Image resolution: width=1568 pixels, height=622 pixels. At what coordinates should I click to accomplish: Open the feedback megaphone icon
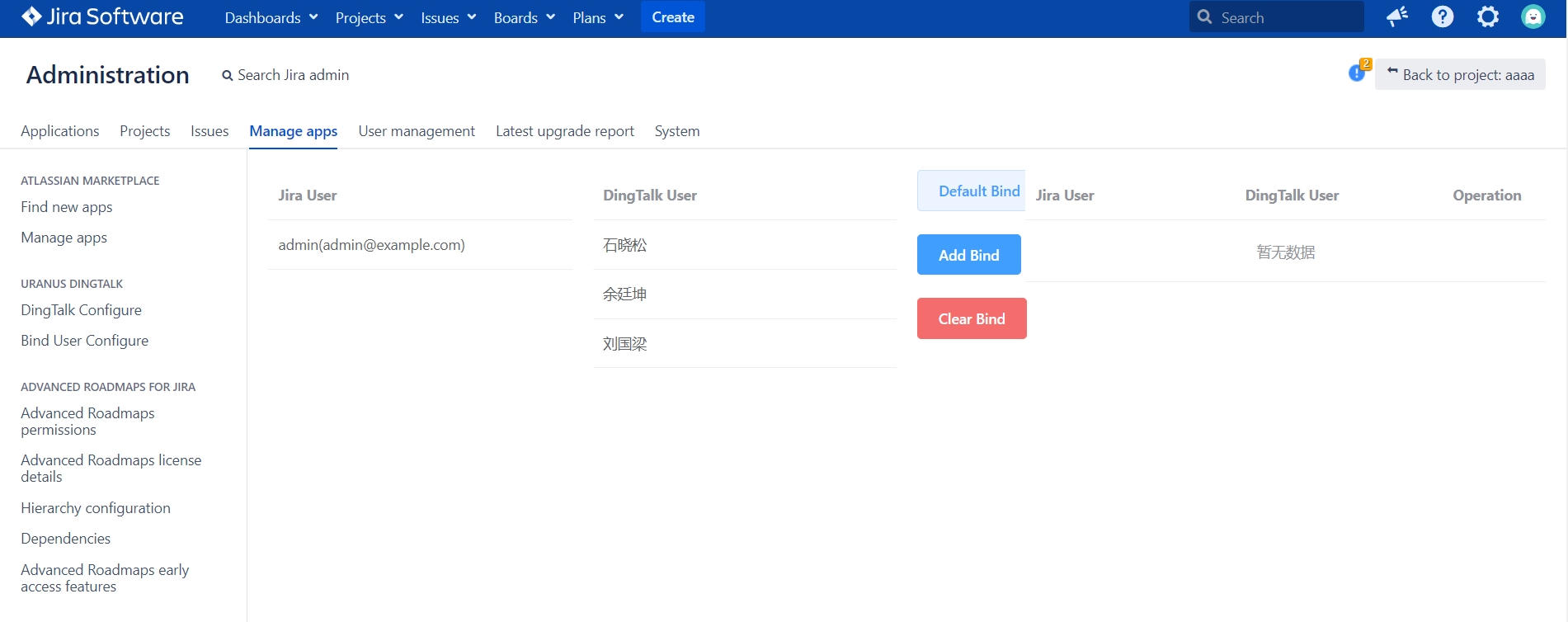pos(1396,17)
